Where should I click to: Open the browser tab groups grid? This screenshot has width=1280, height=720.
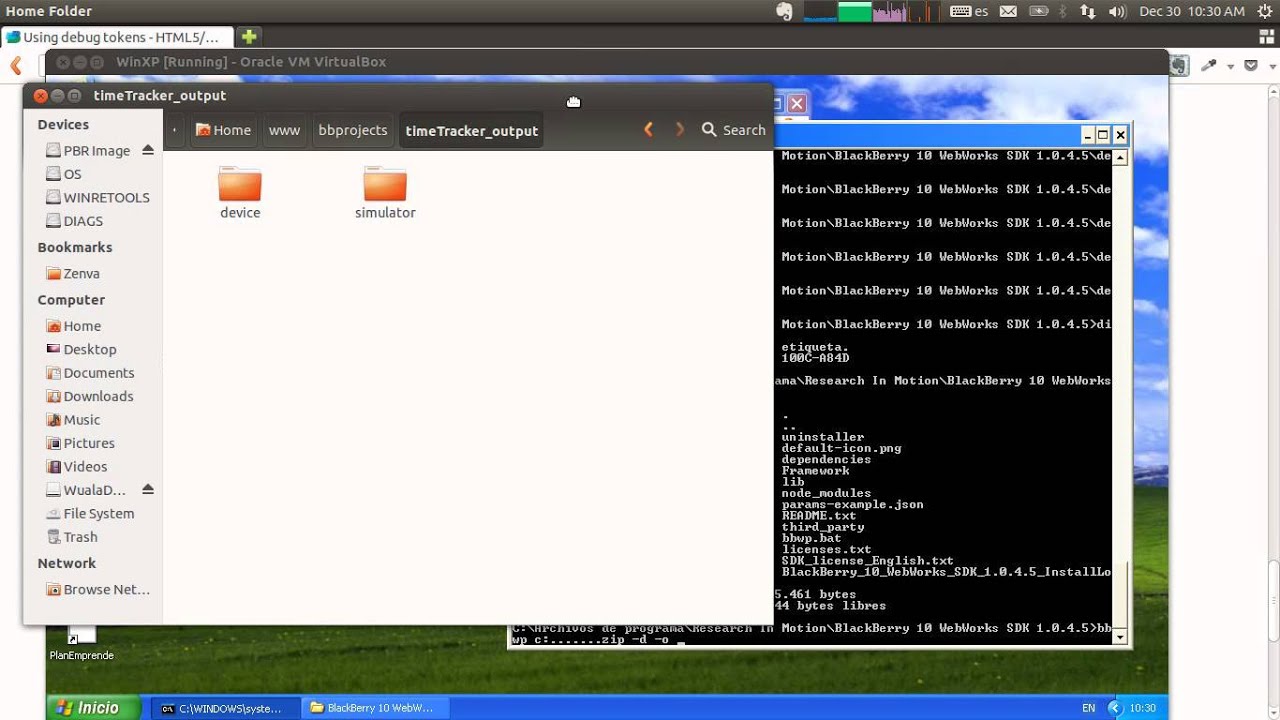(1266, 37)
